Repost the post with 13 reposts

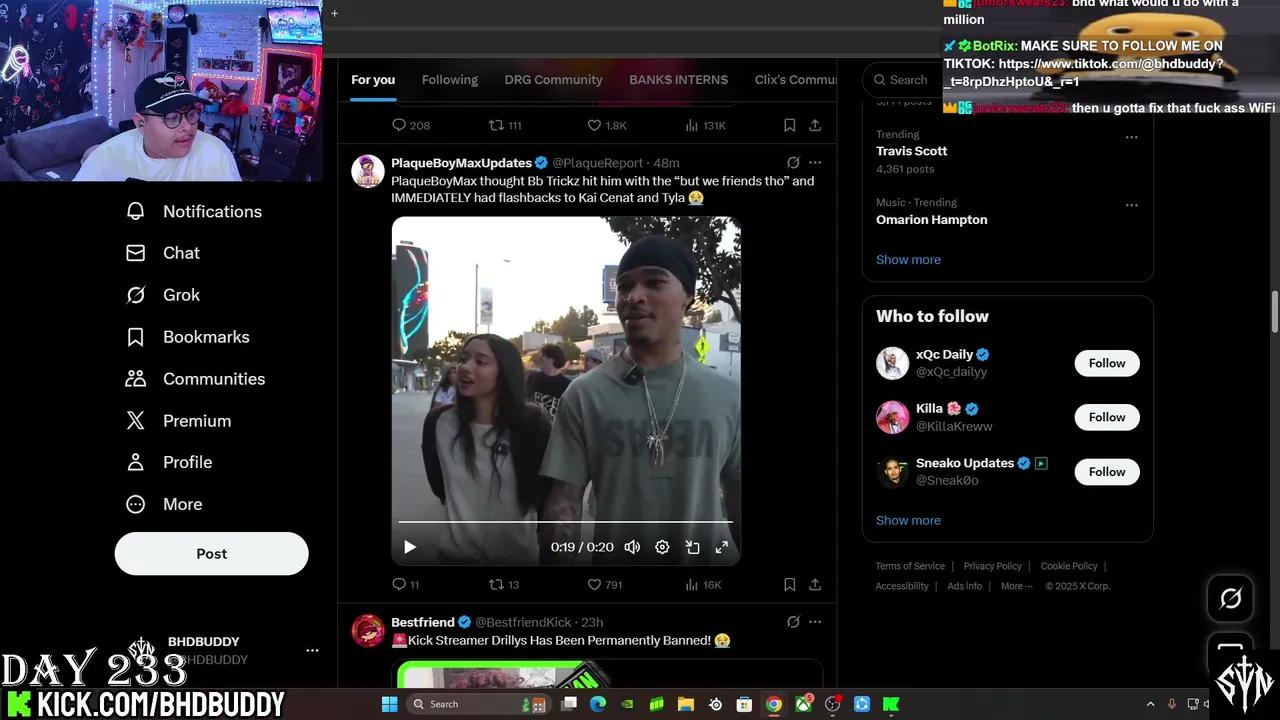coord(504,584)
